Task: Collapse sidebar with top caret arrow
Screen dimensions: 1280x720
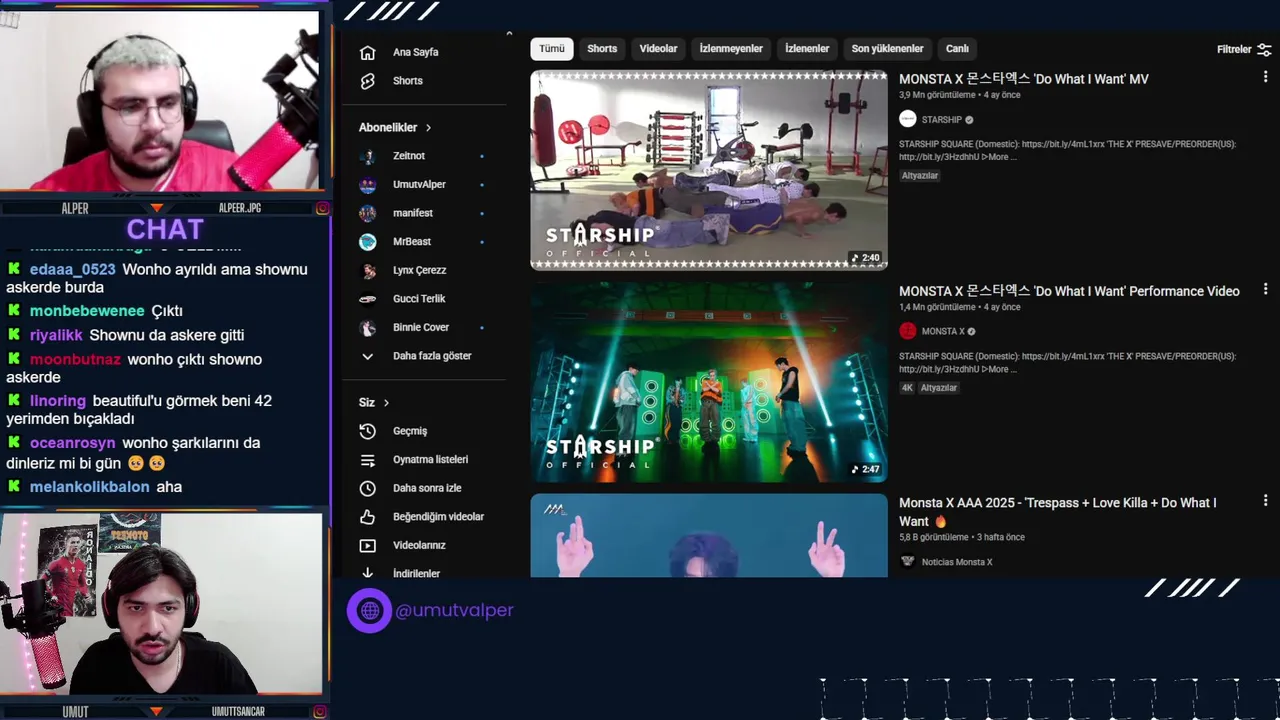Action: pyautogui.click(x=509, y=34)
